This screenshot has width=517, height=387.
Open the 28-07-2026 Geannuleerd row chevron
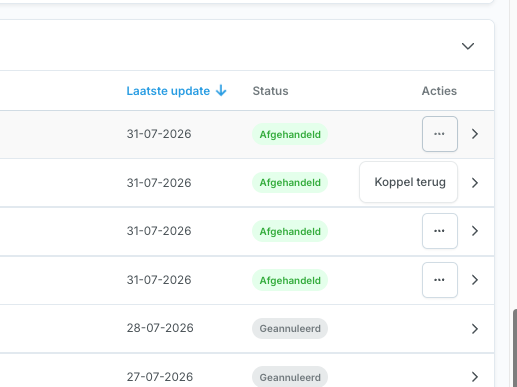(475, 329)
